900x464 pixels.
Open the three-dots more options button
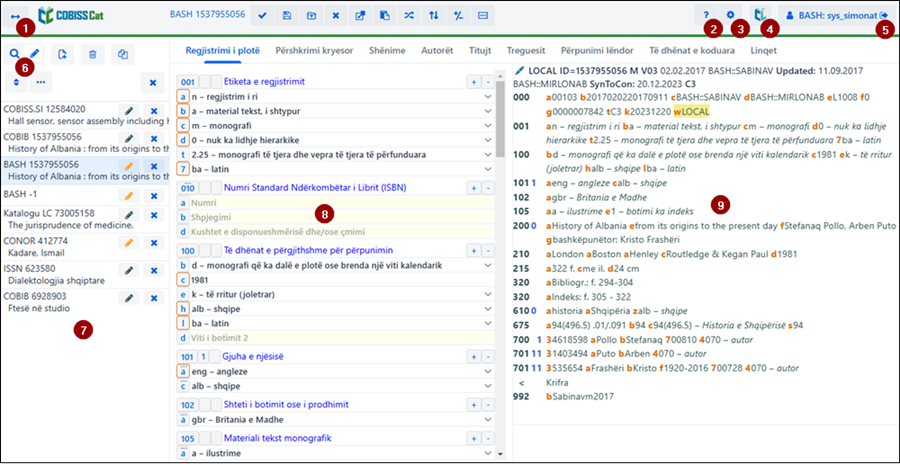click(x=40, y=82)
